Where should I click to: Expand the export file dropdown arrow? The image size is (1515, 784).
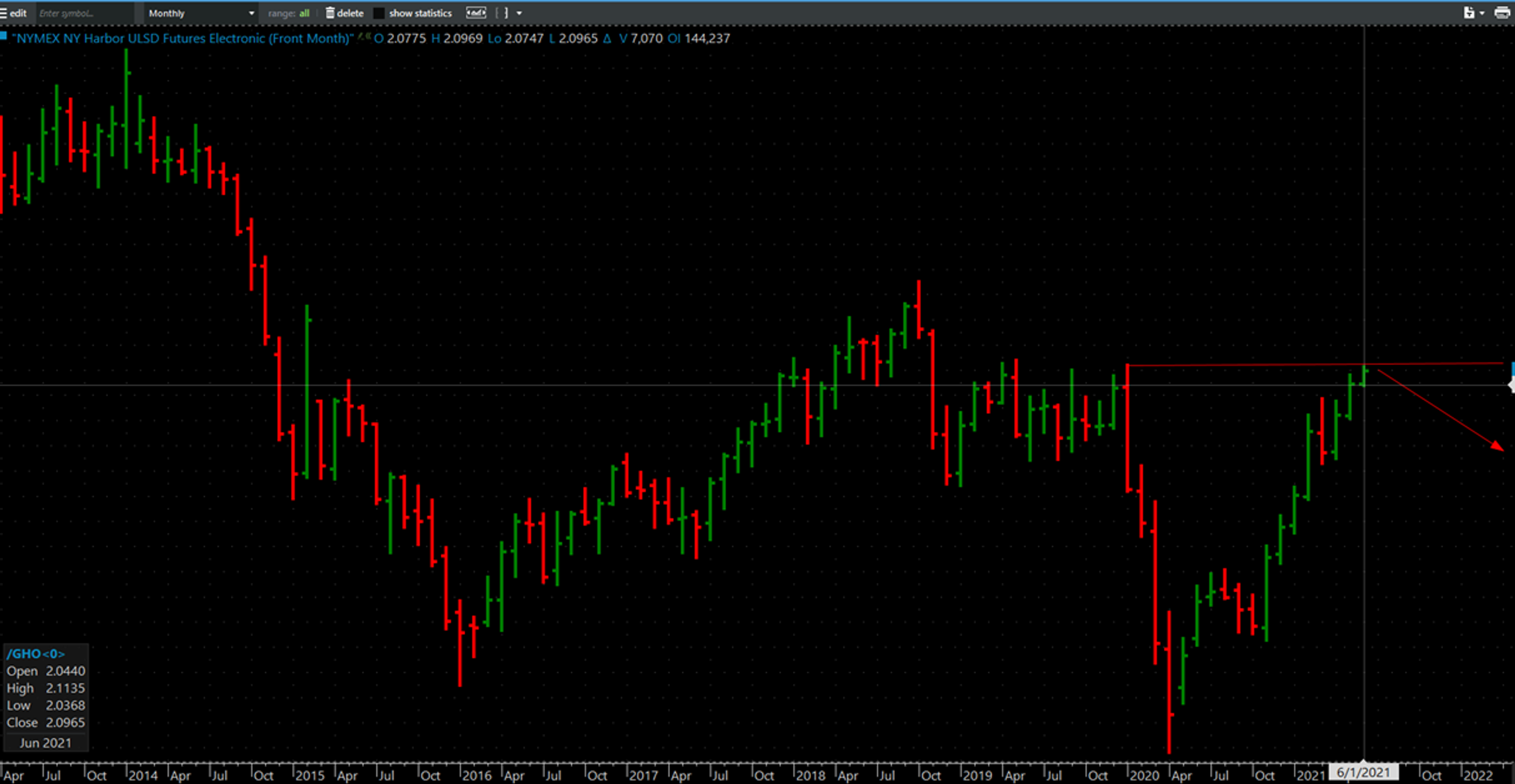tap(1481, 13)
